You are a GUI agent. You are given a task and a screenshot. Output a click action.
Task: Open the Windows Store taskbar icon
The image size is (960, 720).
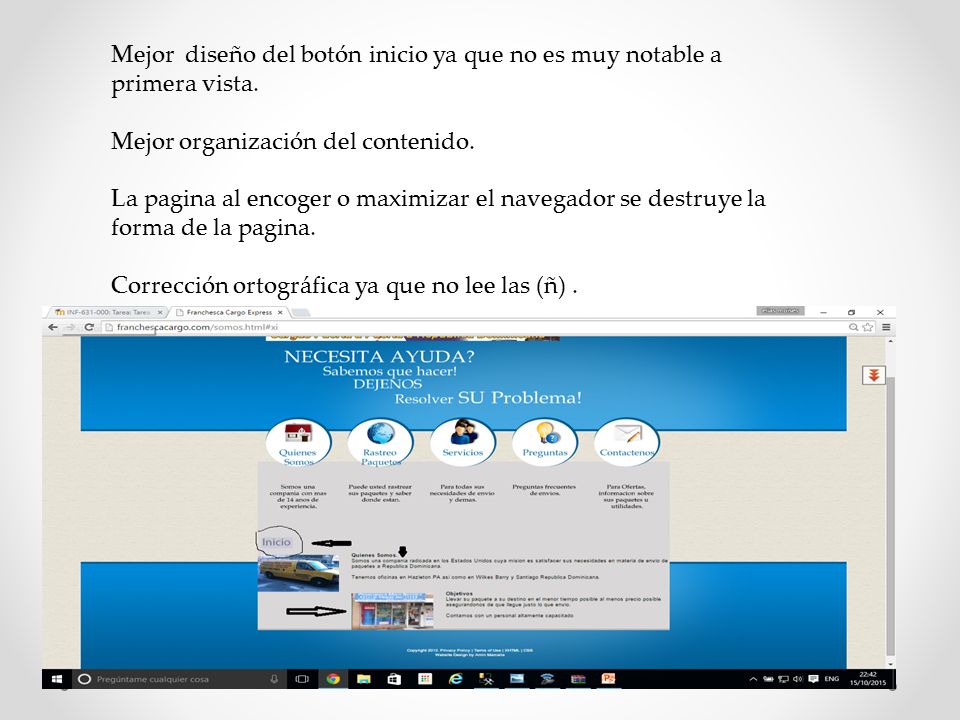point(394,678)
